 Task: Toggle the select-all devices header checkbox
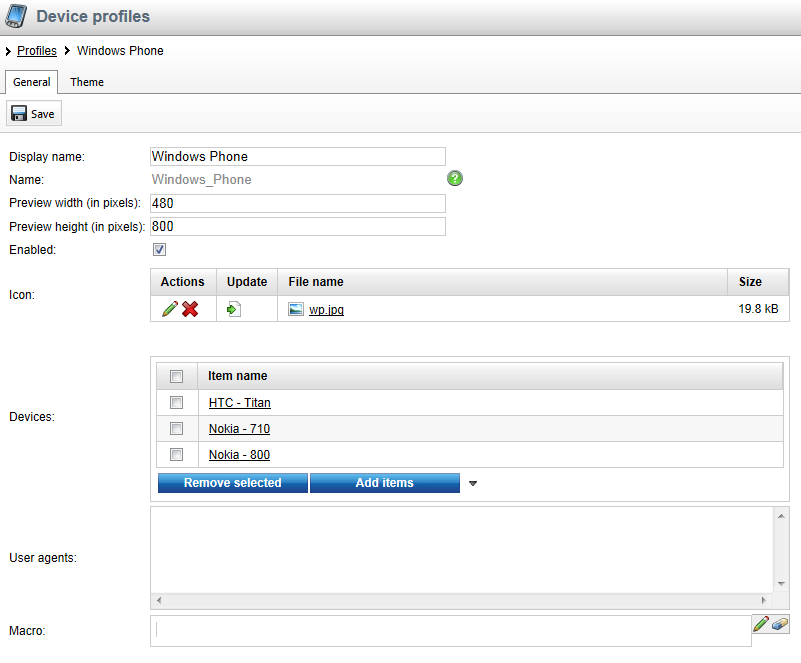pos(177,377)
